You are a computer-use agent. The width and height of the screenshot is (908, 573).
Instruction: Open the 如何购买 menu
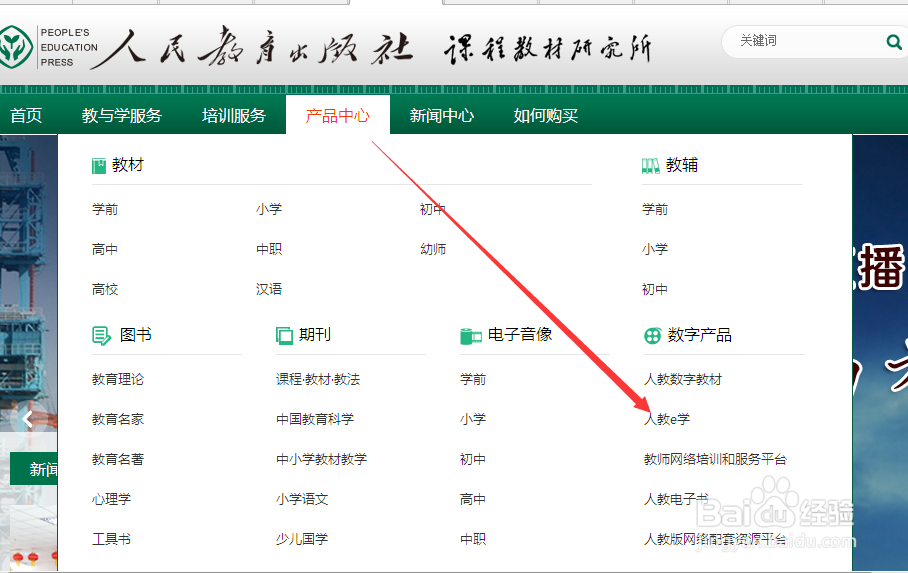coord(545,115)
